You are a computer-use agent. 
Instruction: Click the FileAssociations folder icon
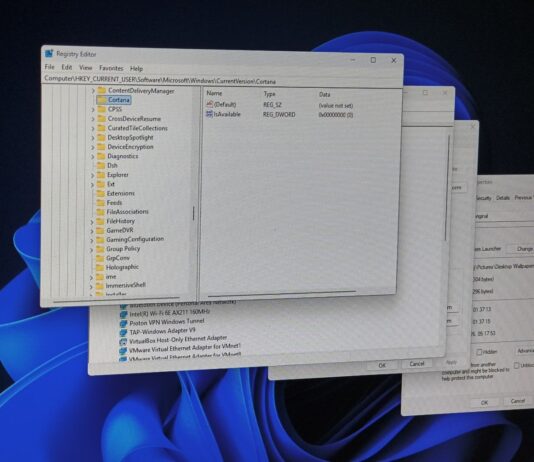pos(101,212)
